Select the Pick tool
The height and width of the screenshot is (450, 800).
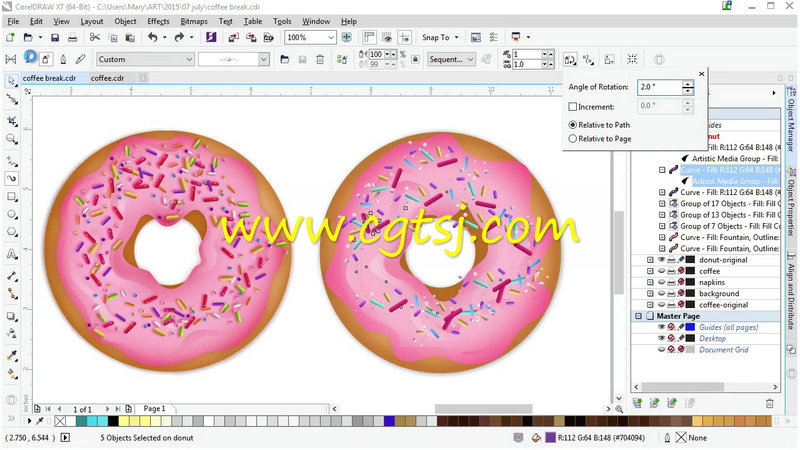(x=11, y=81)
